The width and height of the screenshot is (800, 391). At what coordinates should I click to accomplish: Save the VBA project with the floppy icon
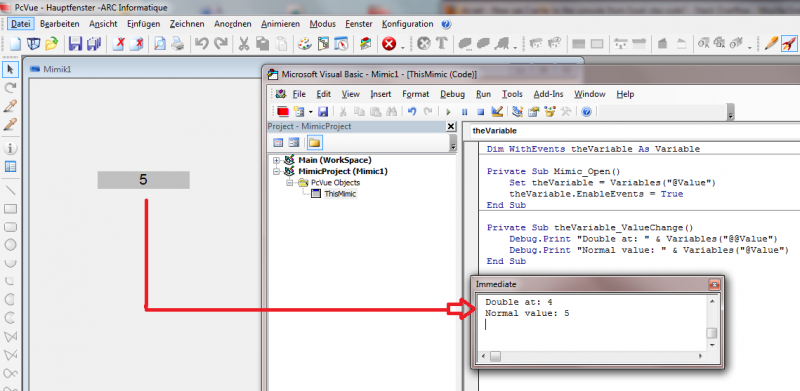click(x=323, y=111)
